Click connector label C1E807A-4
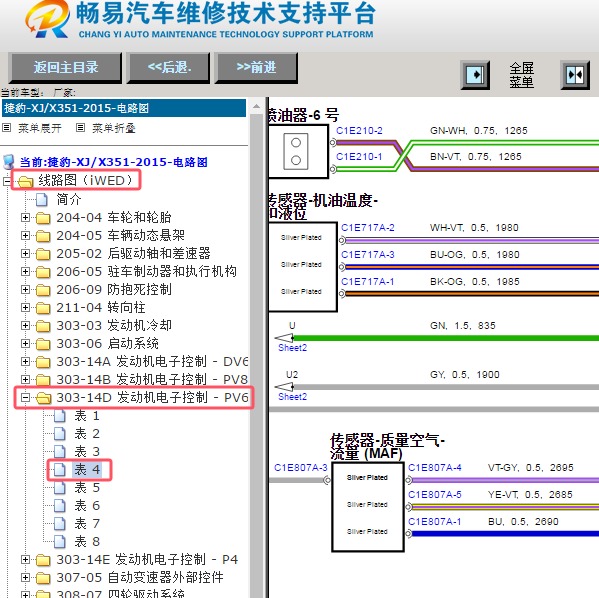This screenshot has width=599, height=598. [x=435, y=467]
